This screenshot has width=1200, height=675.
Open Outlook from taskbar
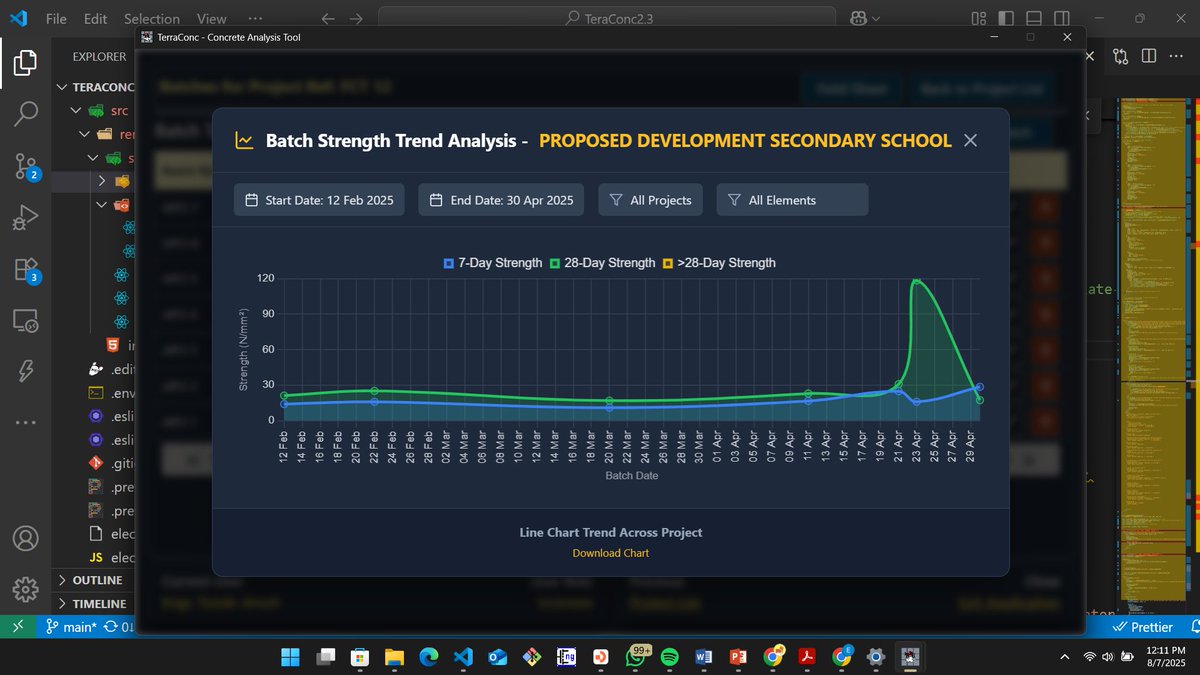click(x=497, y=657)
